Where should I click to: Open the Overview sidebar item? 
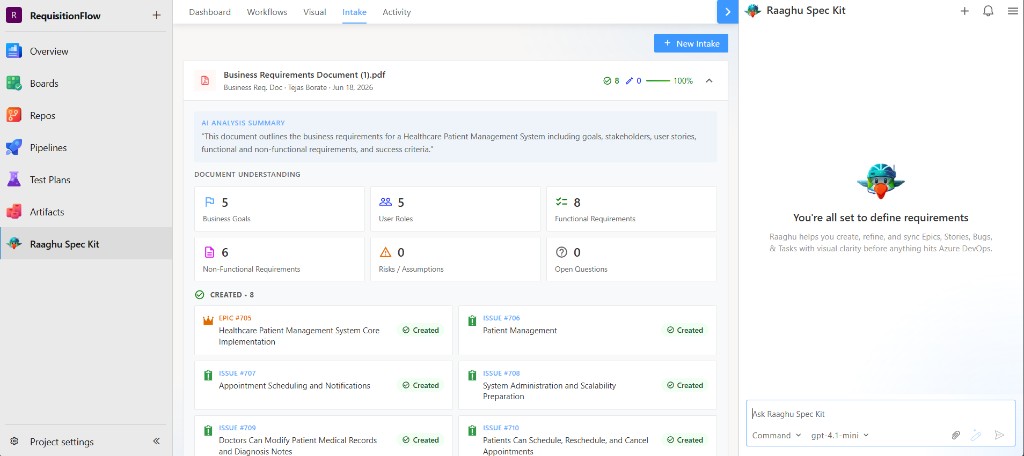tap(86, 52)
